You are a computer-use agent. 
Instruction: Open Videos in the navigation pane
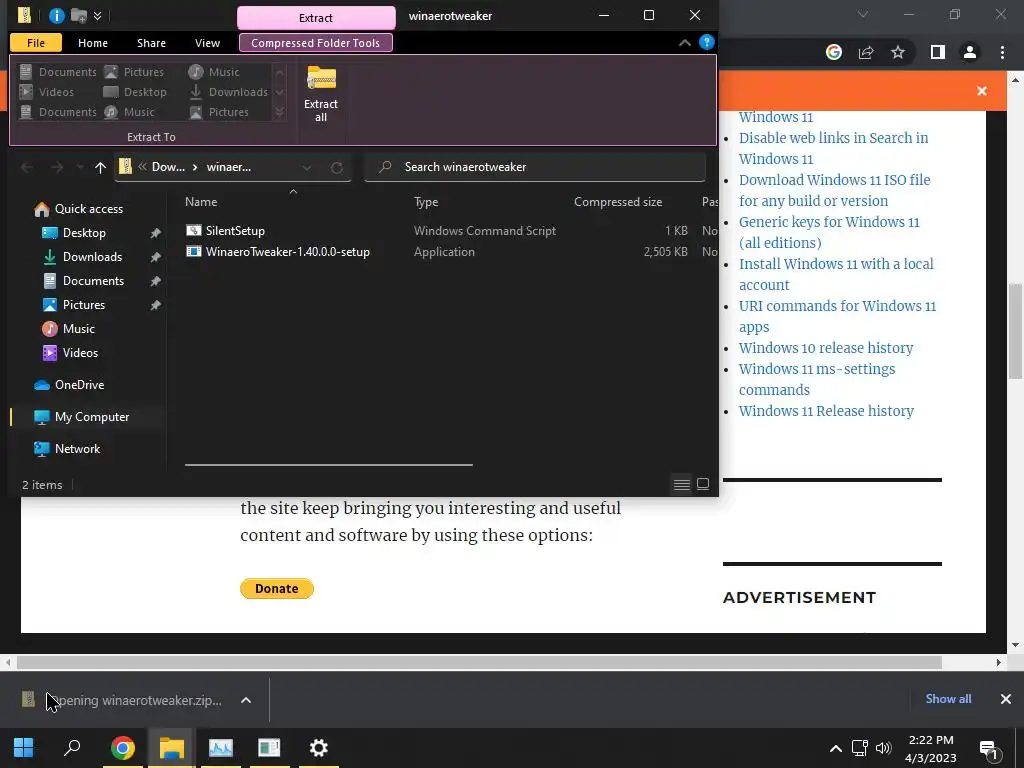(80, 353)
